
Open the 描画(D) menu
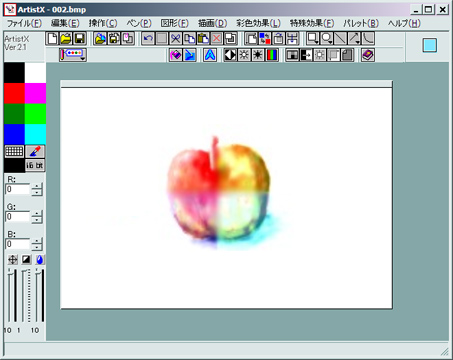pos(213,23)
